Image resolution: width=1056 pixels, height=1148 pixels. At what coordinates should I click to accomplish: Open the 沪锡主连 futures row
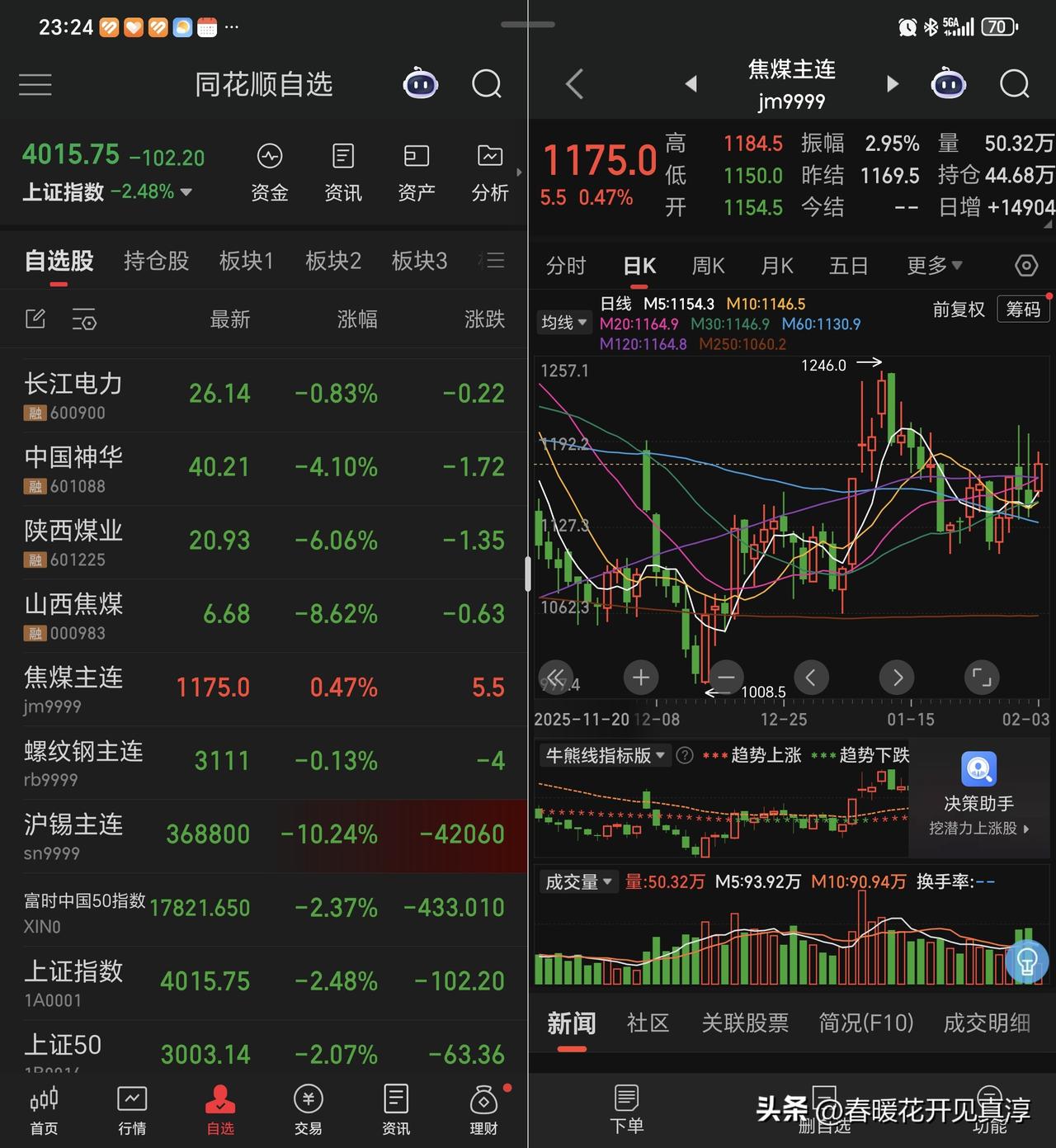(263, 836)
